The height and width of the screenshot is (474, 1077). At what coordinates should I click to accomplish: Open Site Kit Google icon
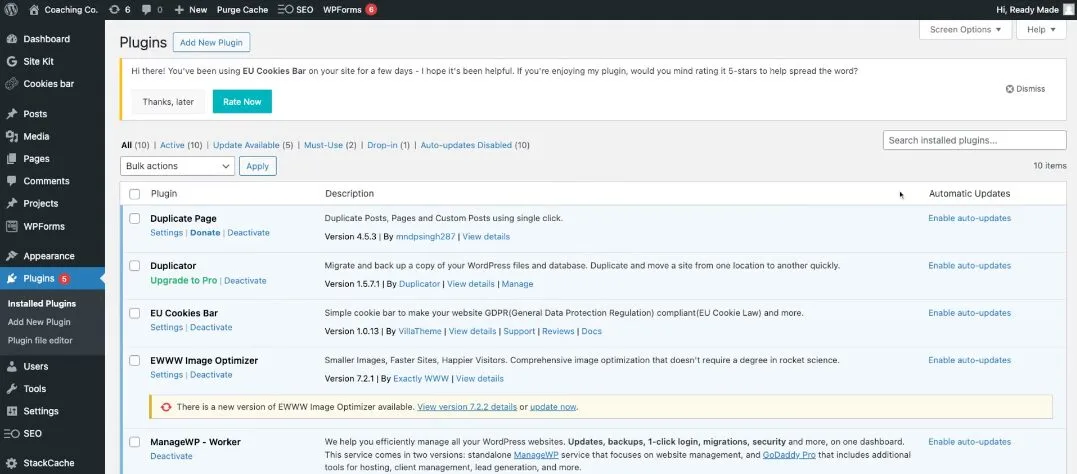pos(11,61)
